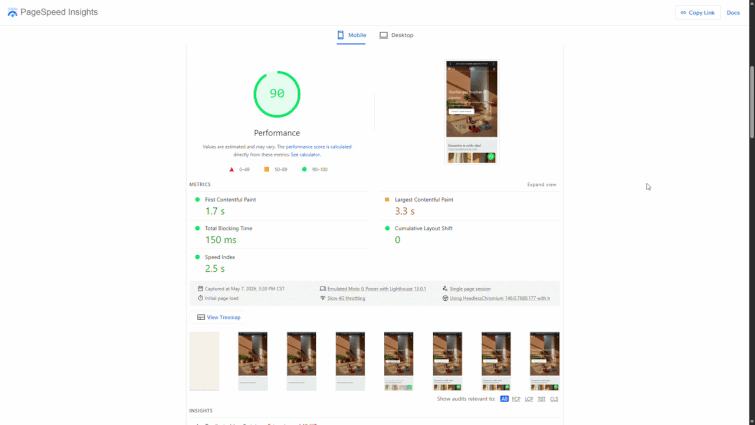
Task: Open Emulated Moto G Power with Lighthouse link
Action: (x=377, y=289)
